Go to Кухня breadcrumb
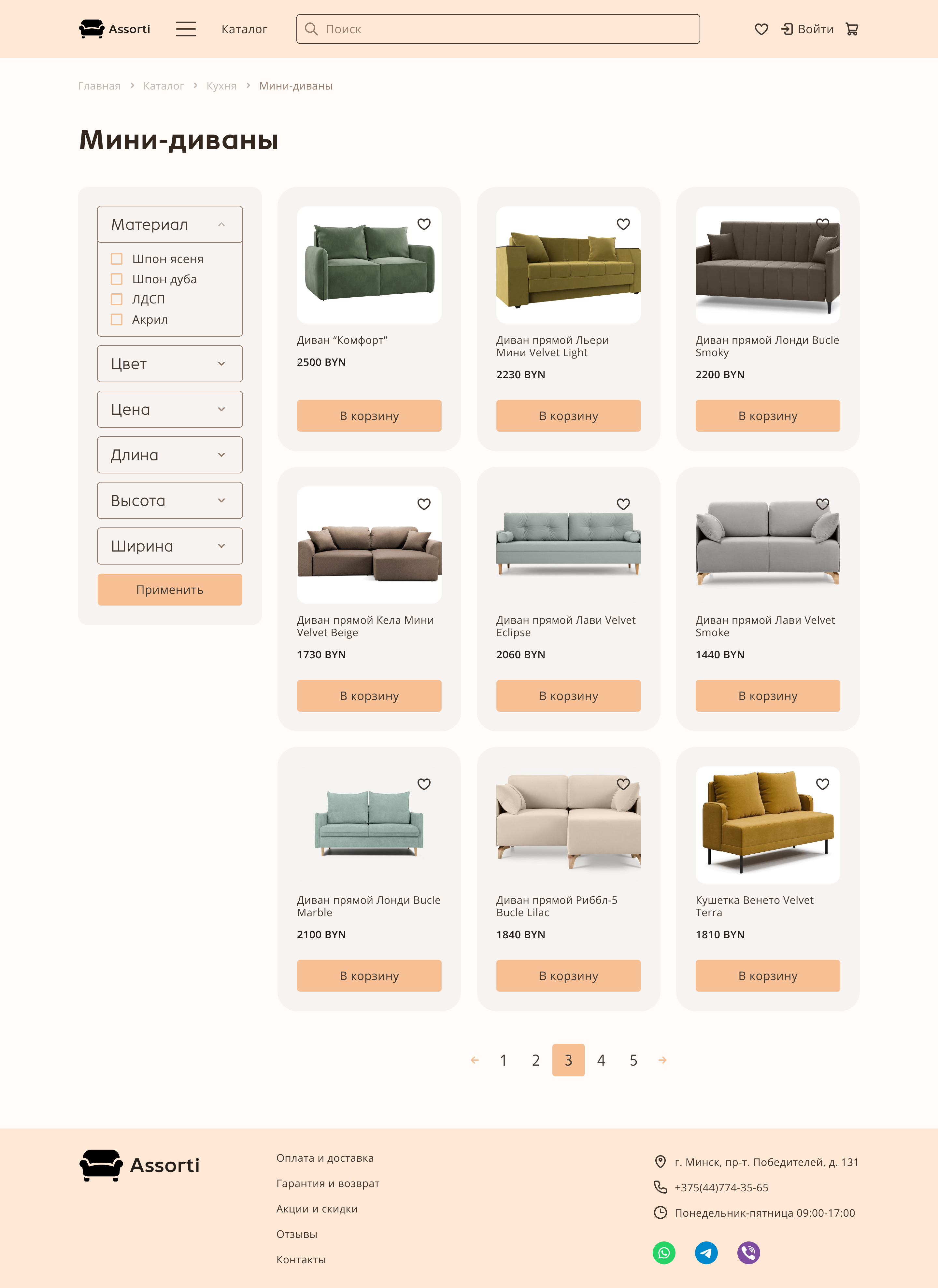Viewport: 938px width, 1288px height. pos(221,86)
